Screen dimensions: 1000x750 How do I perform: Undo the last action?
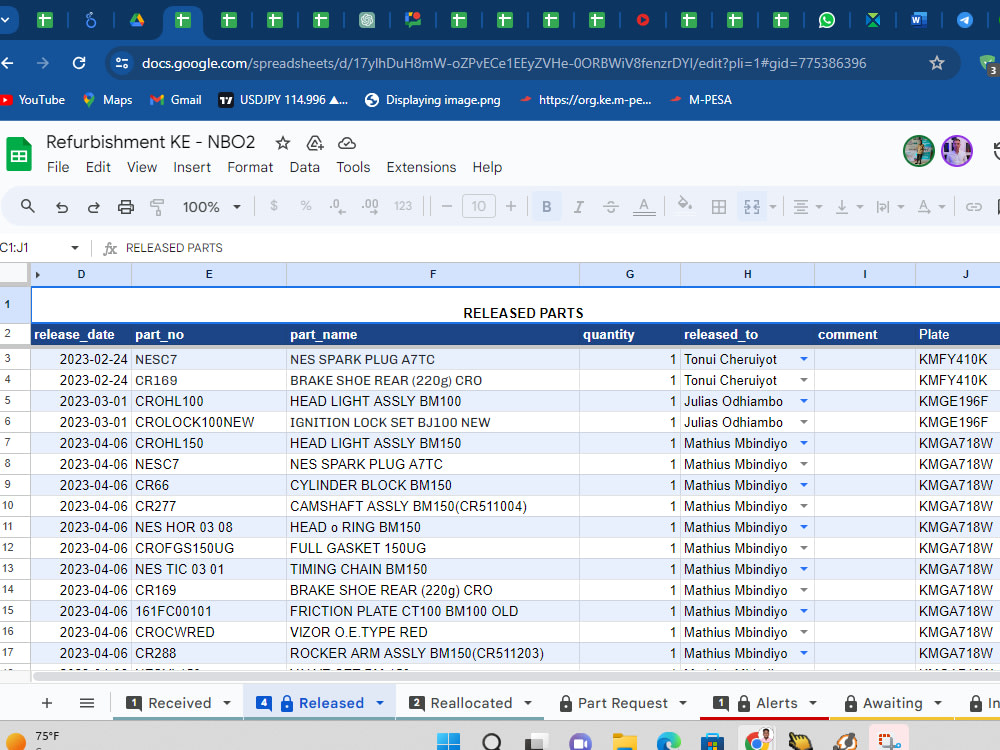pos(61,207)
